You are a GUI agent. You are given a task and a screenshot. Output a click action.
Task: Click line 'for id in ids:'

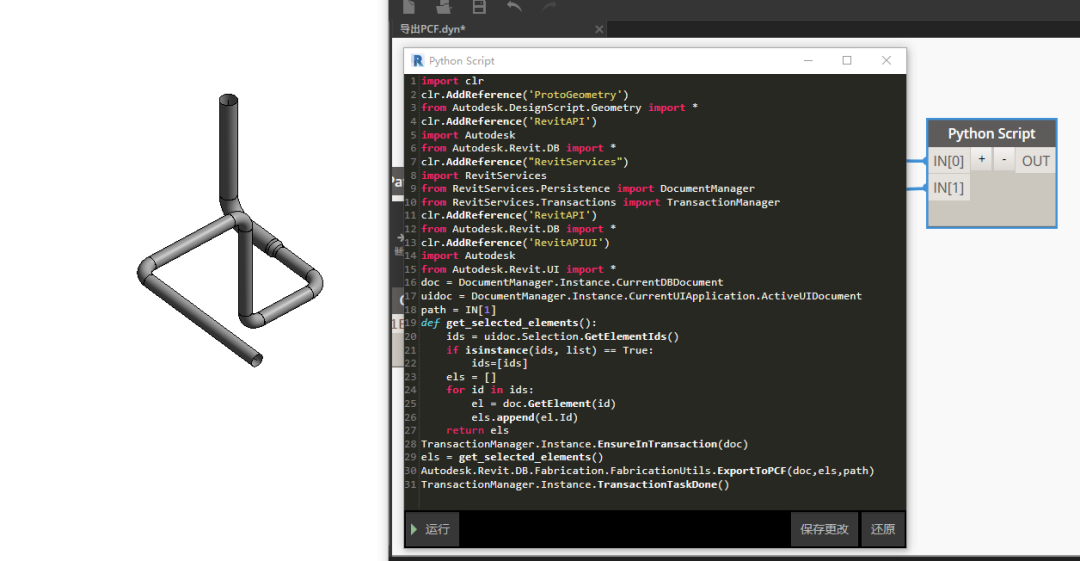490,390
